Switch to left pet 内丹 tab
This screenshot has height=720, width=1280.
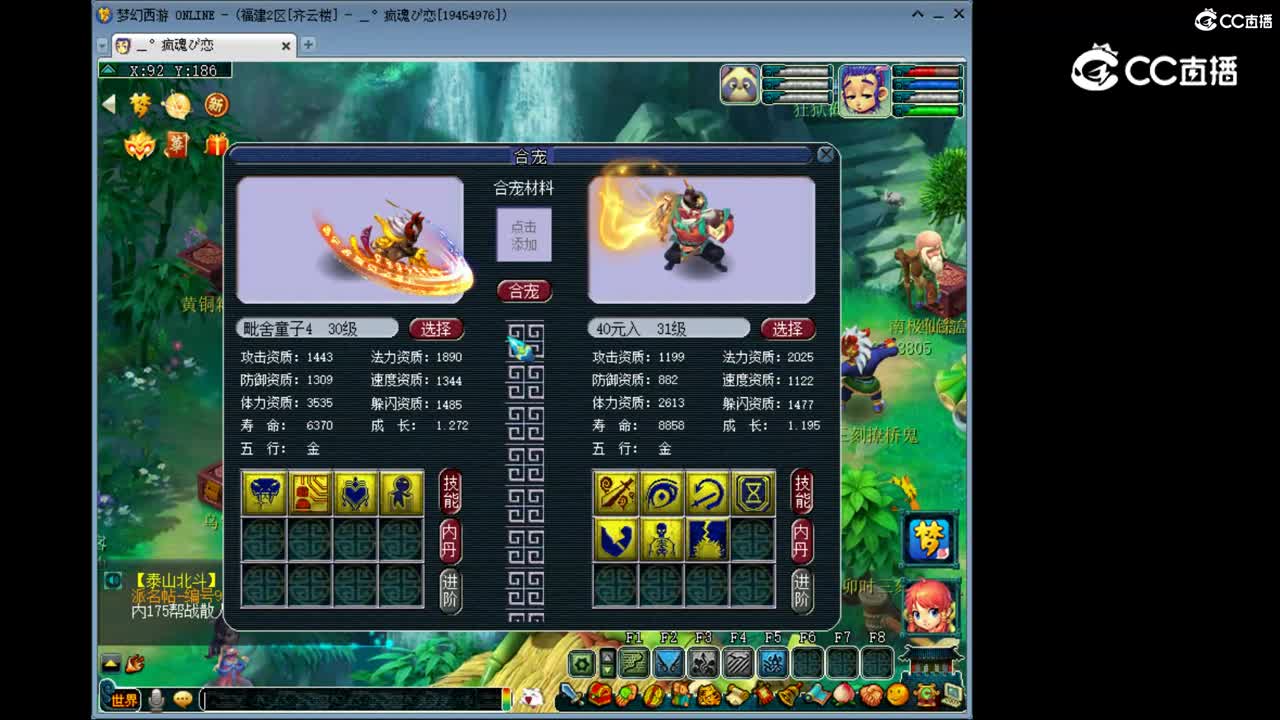pos(450,541)
